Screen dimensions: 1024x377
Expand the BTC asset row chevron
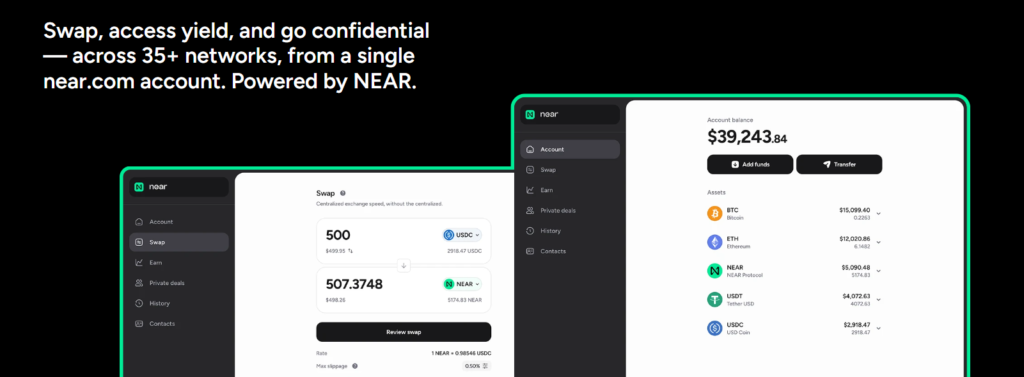[x=878, y=214]
